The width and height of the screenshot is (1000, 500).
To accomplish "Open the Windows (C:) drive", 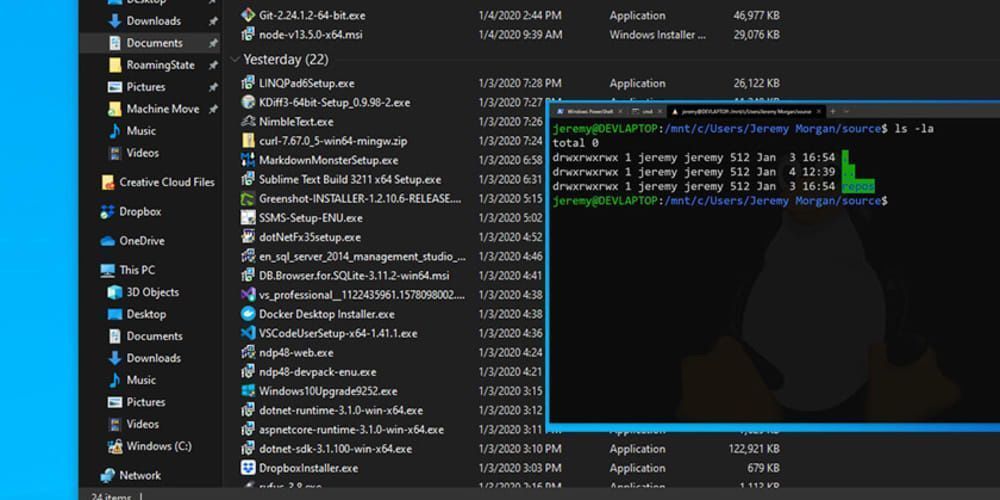I will point(150,446).
